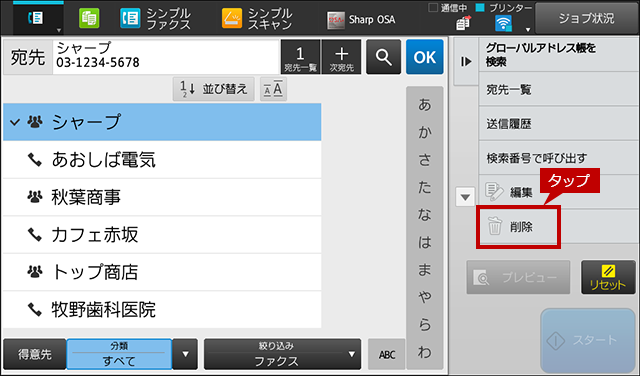Tap the text size change icon
The height and width of the screenshot is (376, 640).
273,89
